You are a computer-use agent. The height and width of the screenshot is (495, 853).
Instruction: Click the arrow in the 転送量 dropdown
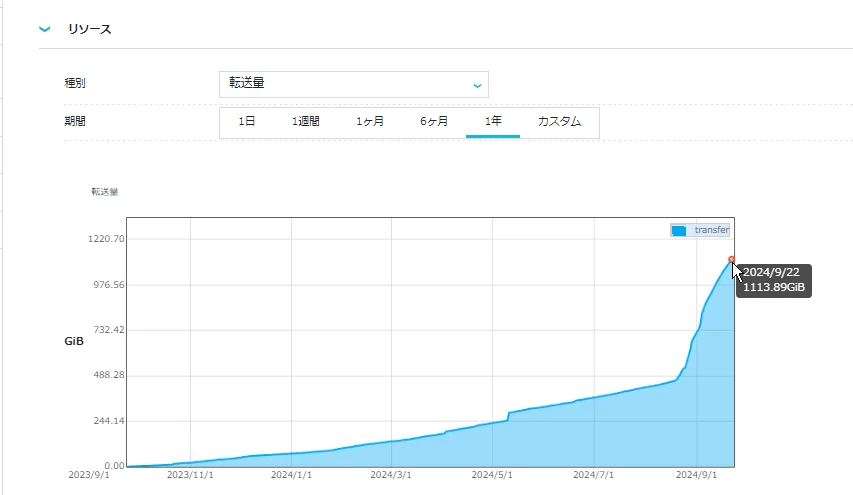[477, 85]
